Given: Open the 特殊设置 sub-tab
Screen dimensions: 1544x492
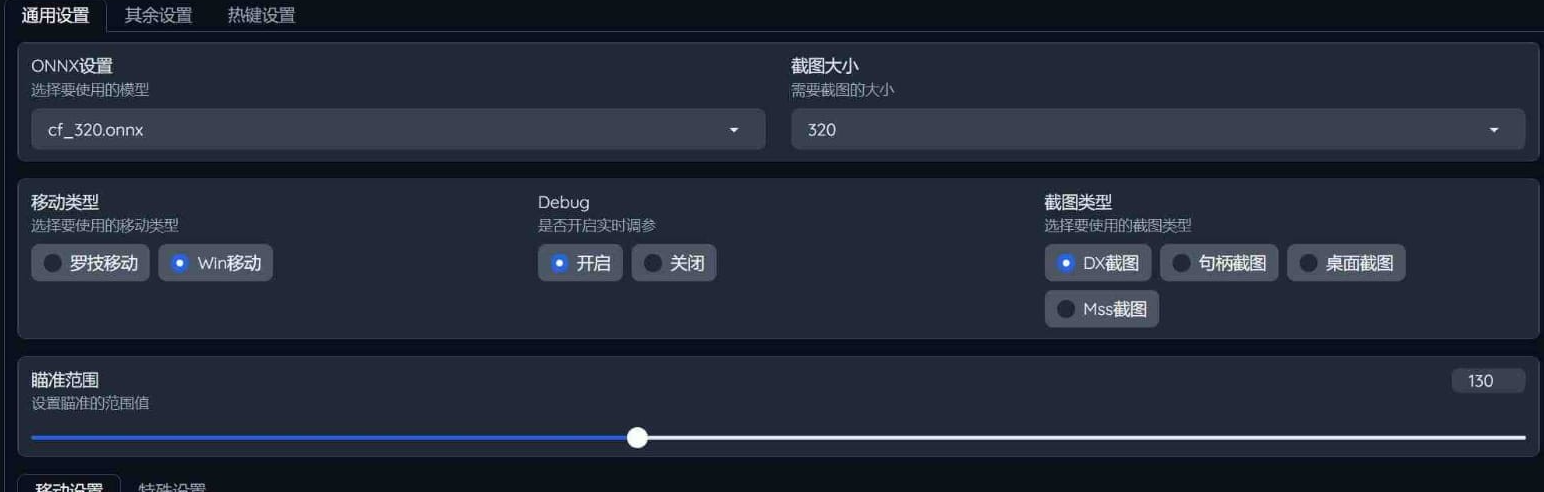Looking at the screenshot, I should pyautogui.click(x=172, y=485).
